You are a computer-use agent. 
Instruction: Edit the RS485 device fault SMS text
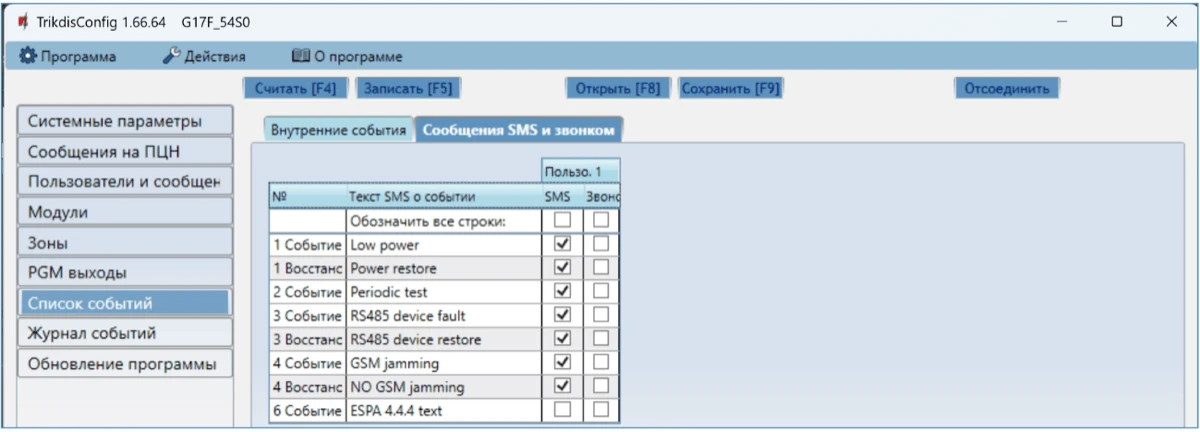pyautogui.click(x=442, y=315)
